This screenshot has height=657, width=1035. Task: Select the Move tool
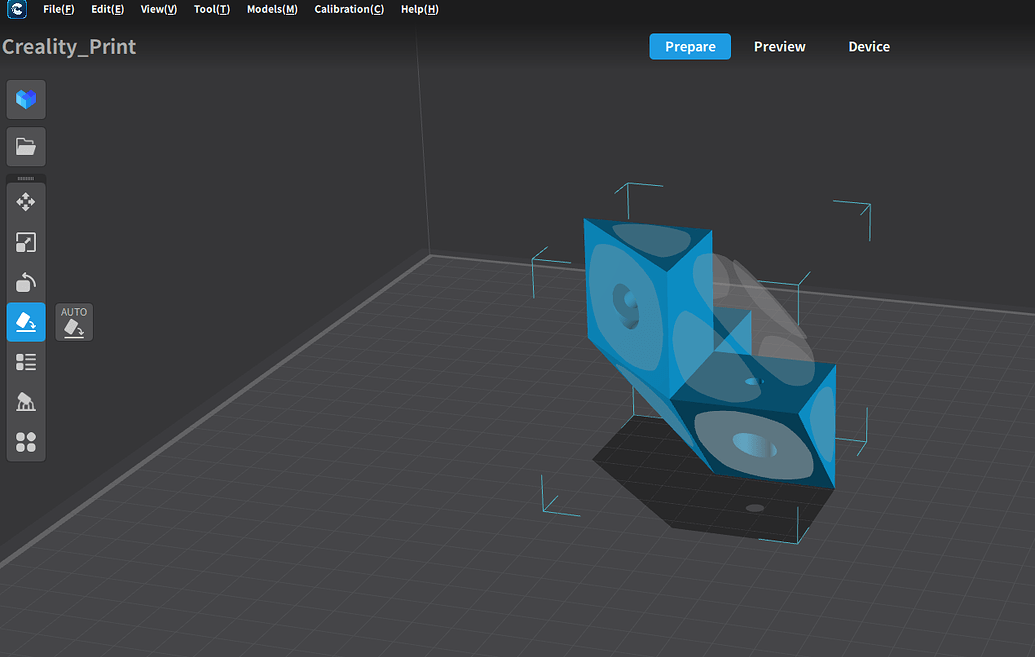point(26,202)
